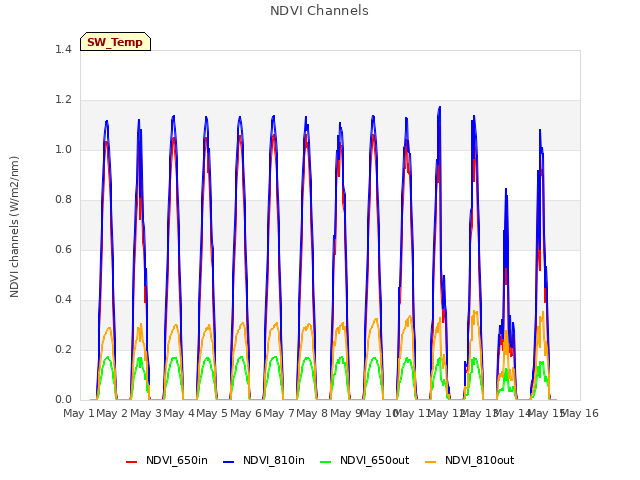Viewport: 640px width, 480px height.
Task: Click the highest blue peak near May 12
Action: click(x=440, y=107)
